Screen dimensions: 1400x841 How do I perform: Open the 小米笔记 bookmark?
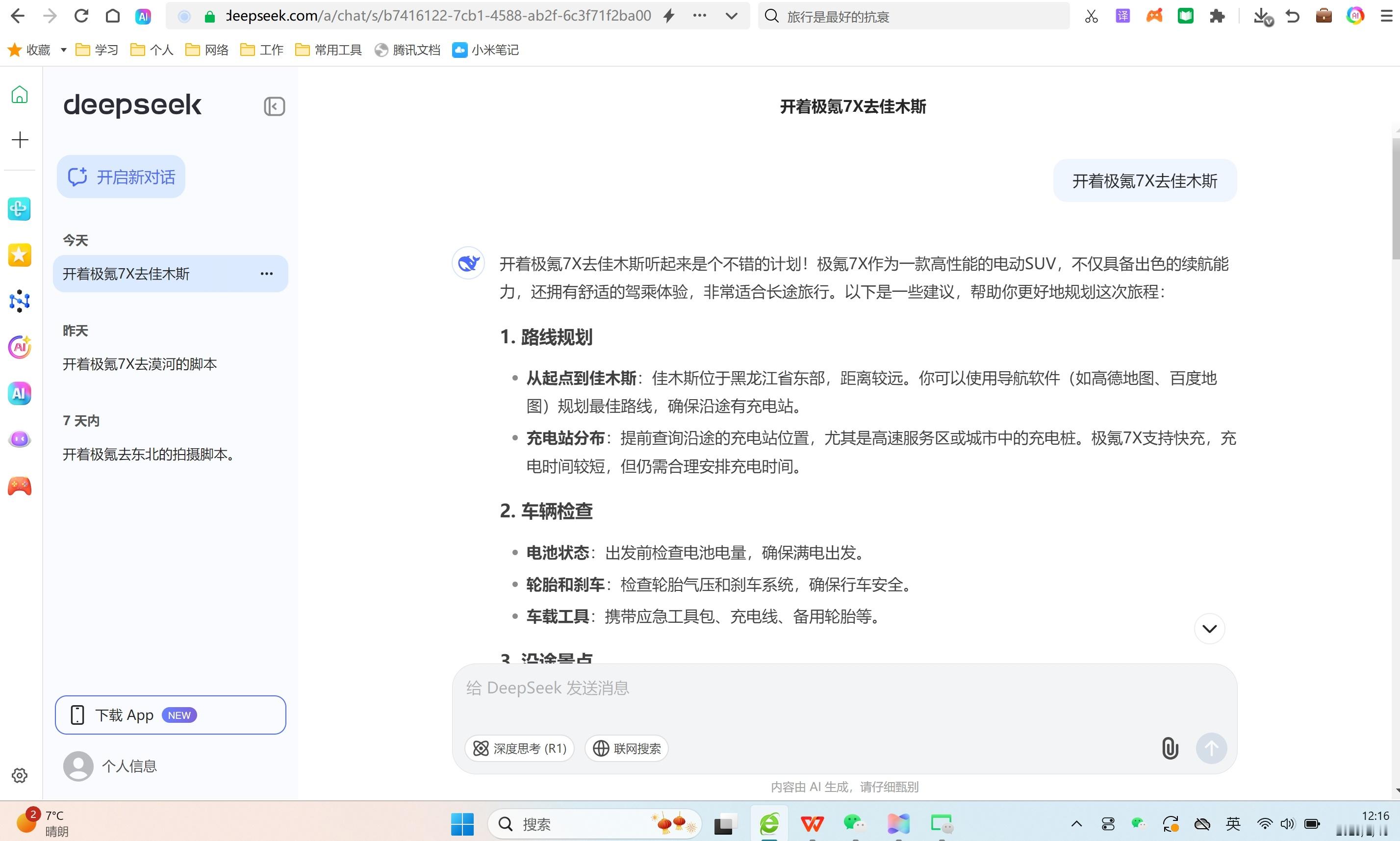point(485,50)
